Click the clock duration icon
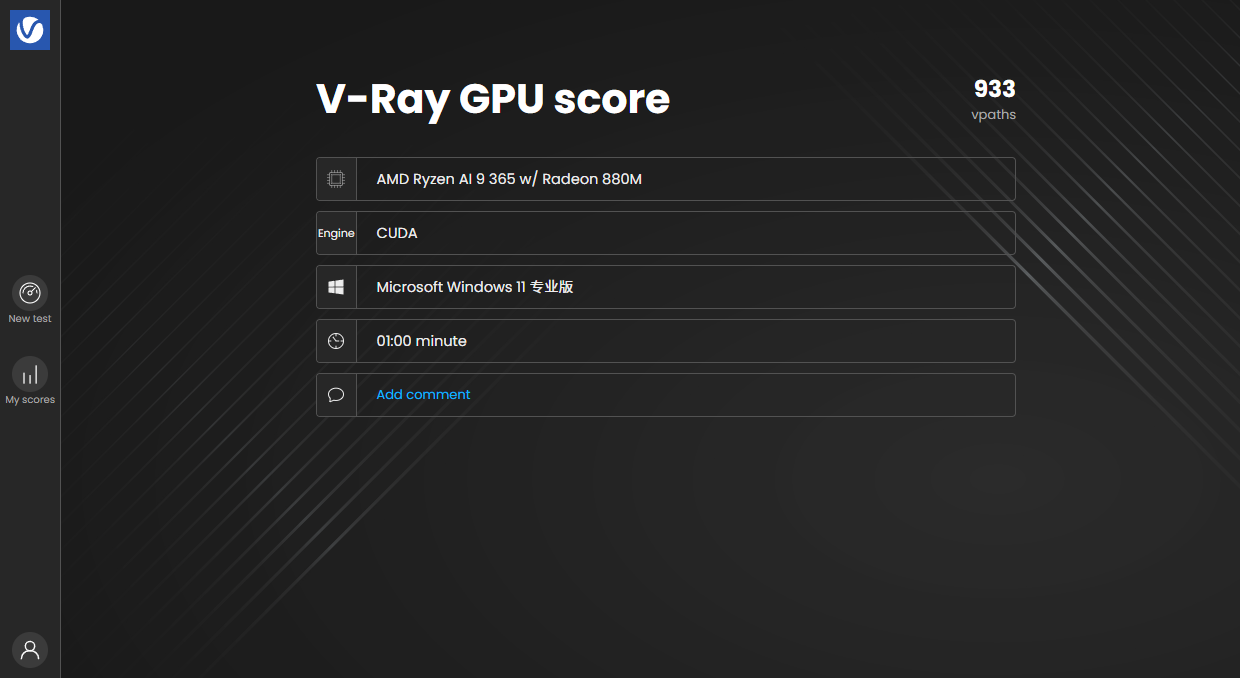Screen dimensions: 1240x678 coord(336,341)
